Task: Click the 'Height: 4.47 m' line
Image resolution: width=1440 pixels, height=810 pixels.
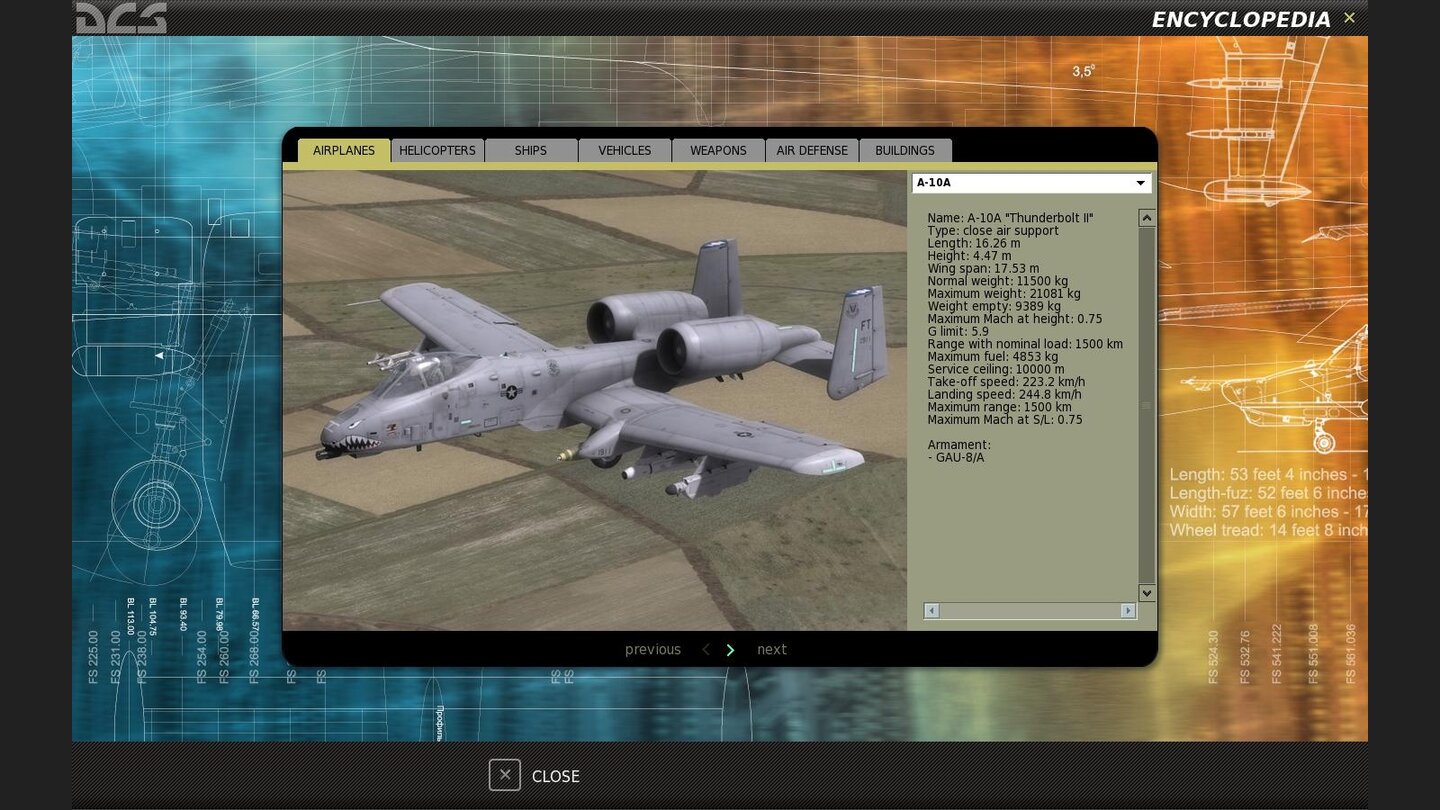Action: click(x=969, y=256)
